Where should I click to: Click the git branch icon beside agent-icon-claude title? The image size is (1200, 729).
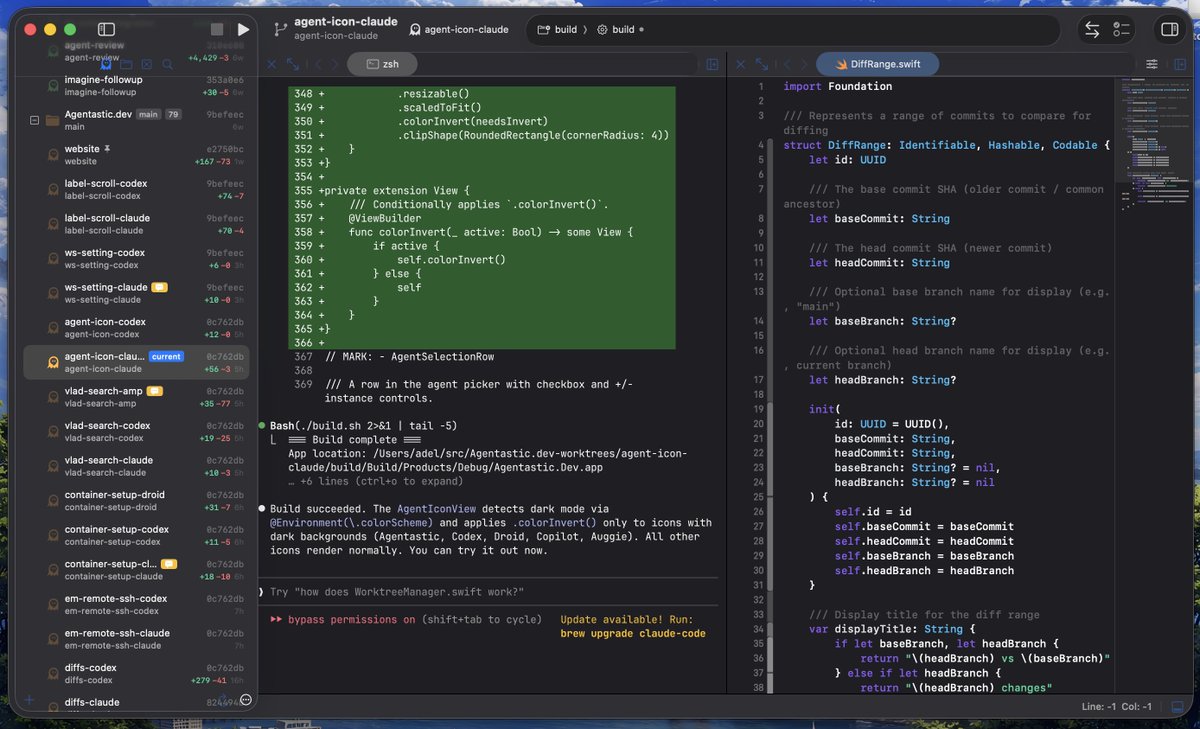(x=281, y=29)
